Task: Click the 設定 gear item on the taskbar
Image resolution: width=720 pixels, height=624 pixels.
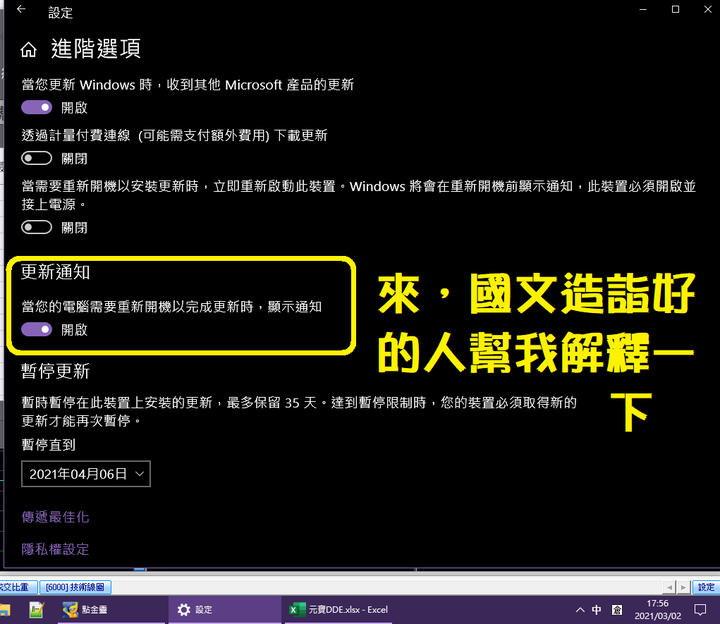Action: point(224,610)
